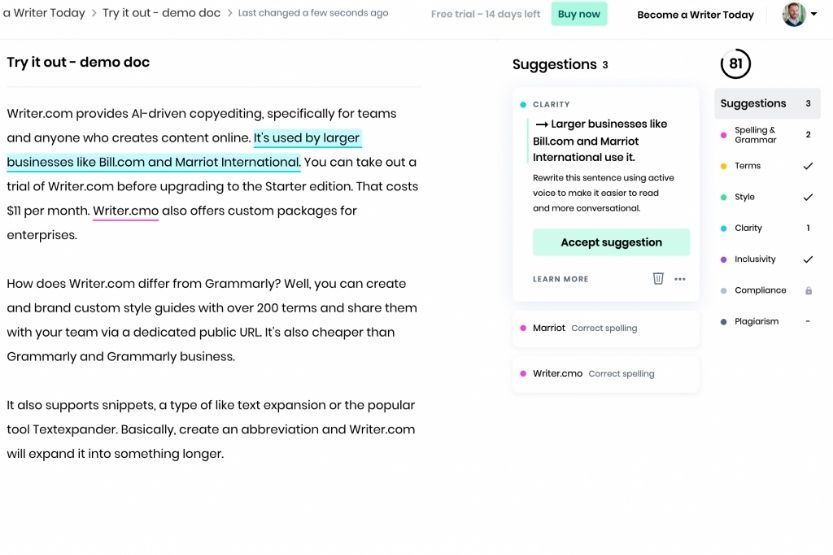Click the magenta dot beside Marriot
This screenshot has height=555, width=833.
[x=523, y=328]
